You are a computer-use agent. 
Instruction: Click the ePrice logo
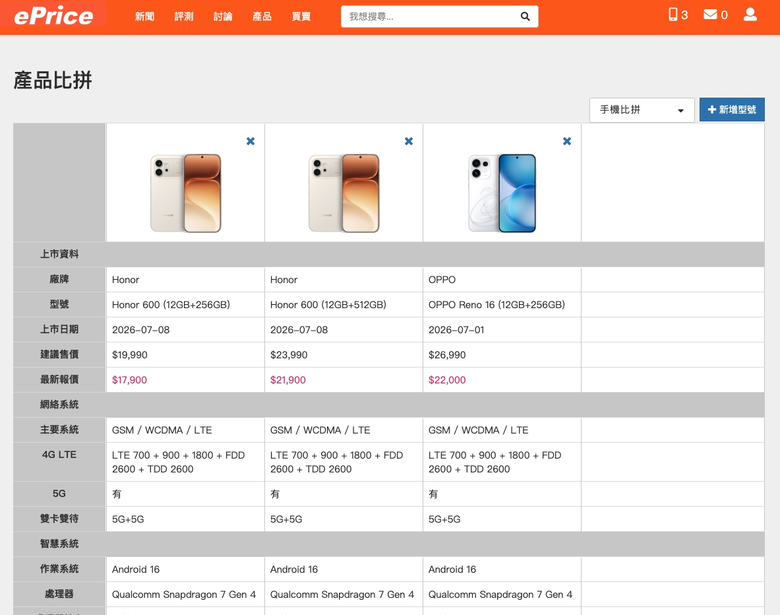tap(53, 16)
